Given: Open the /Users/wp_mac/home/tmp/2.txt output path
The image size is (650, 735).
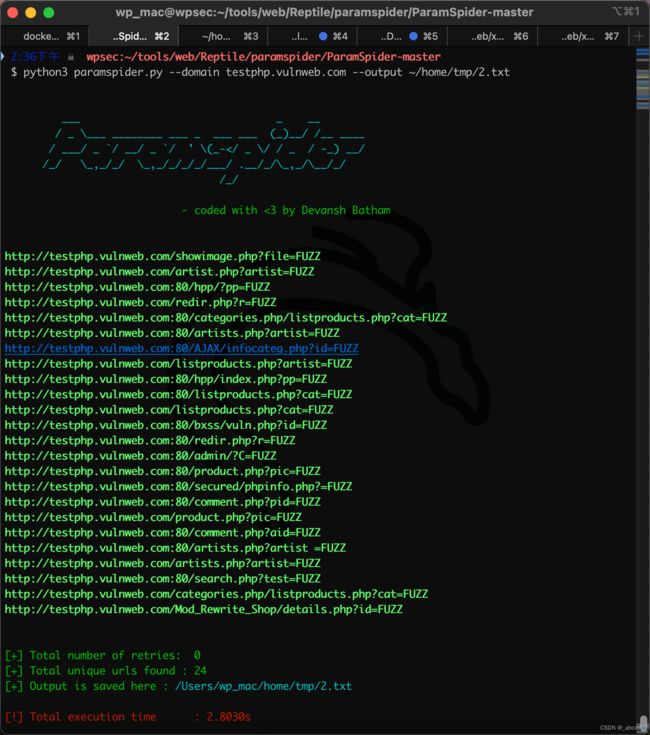Looking at the screenshot, I should (x=263, y=686).
